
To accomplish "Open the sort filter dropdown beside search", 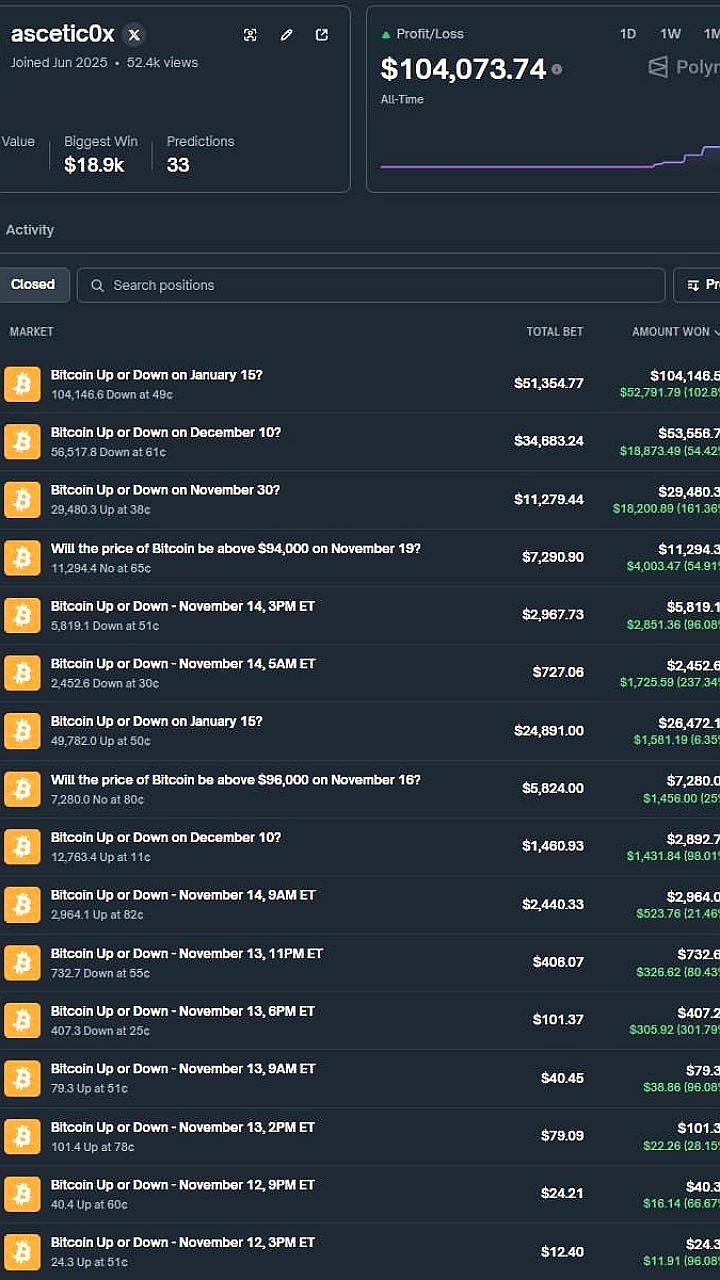I will point(698,285).
